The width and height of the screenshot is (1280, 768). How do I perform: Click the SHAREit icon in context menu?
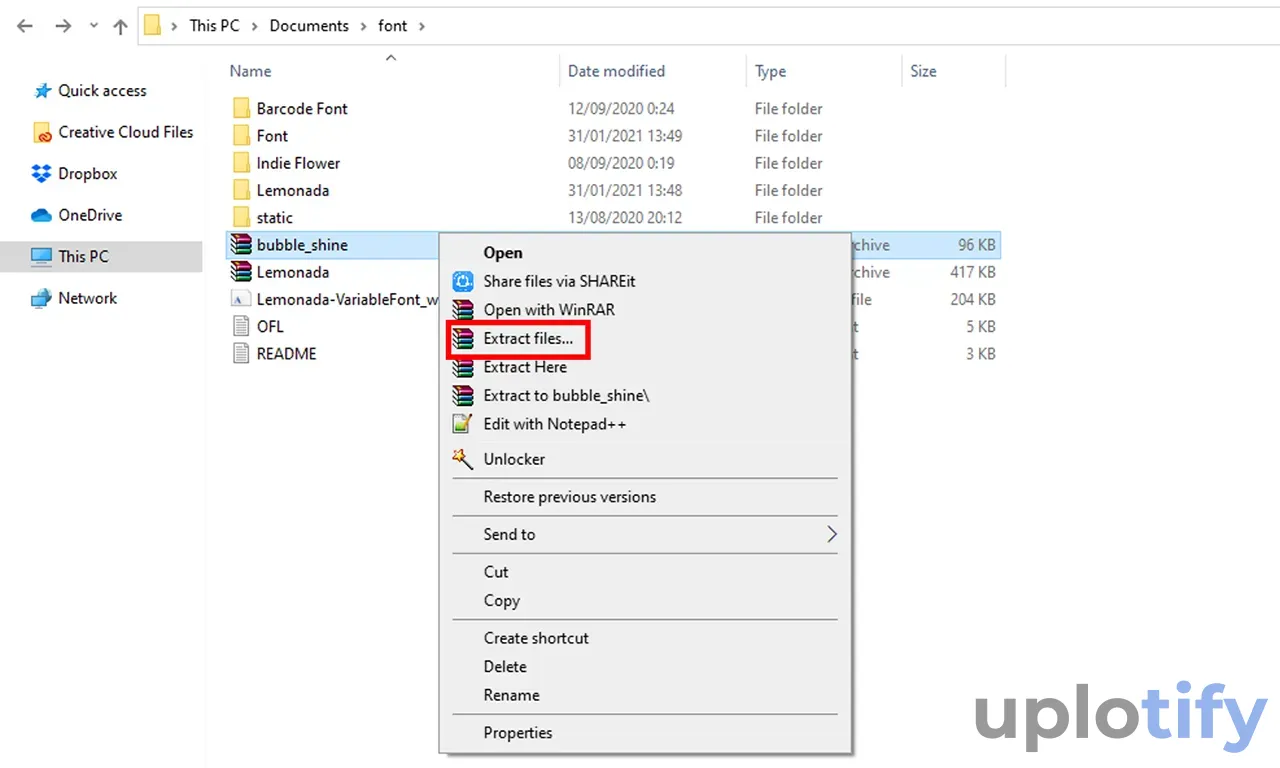coord(462,281)
